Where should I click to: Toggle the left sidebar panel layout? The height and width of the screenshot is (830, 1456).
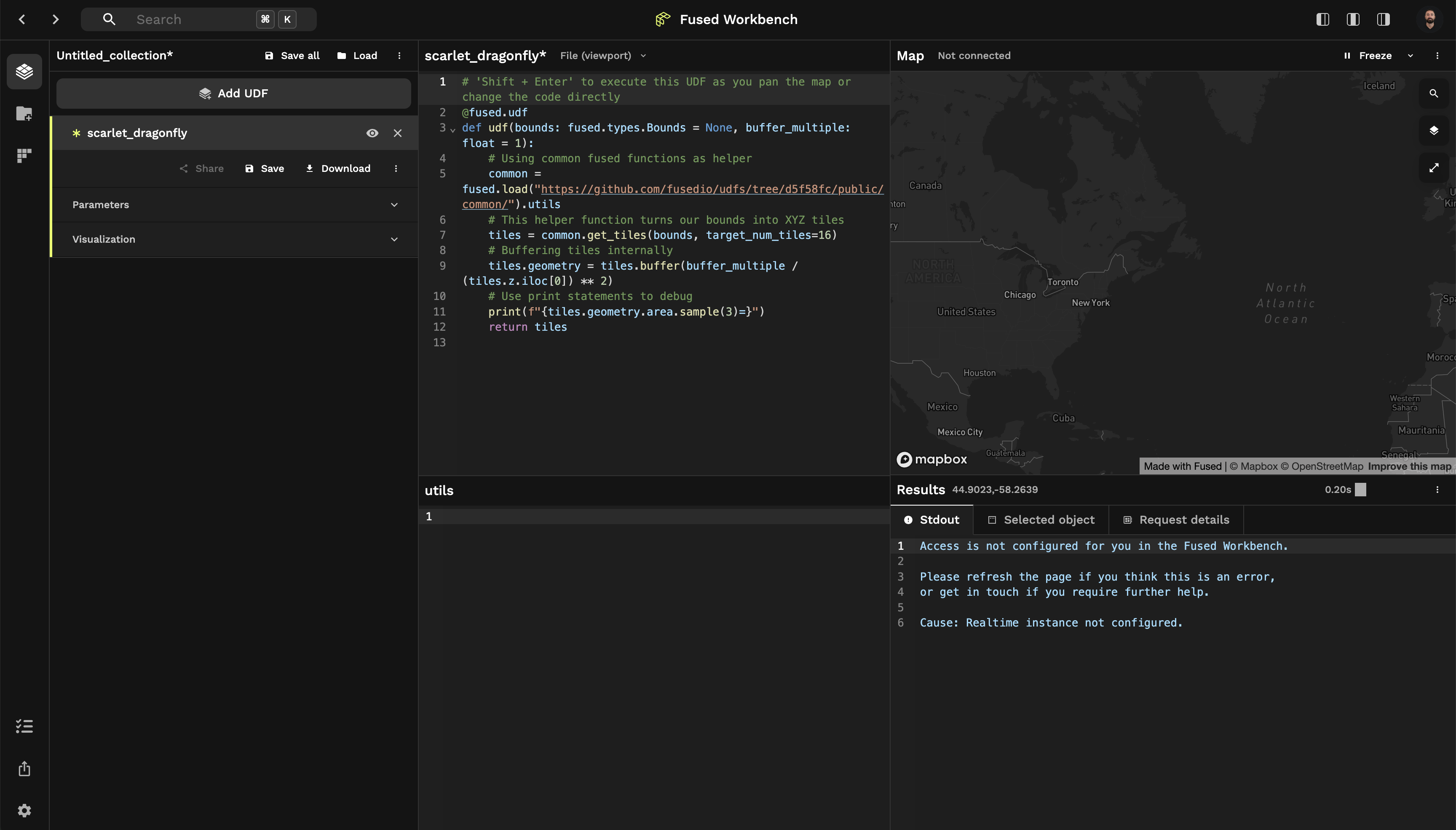point(1322,19)
